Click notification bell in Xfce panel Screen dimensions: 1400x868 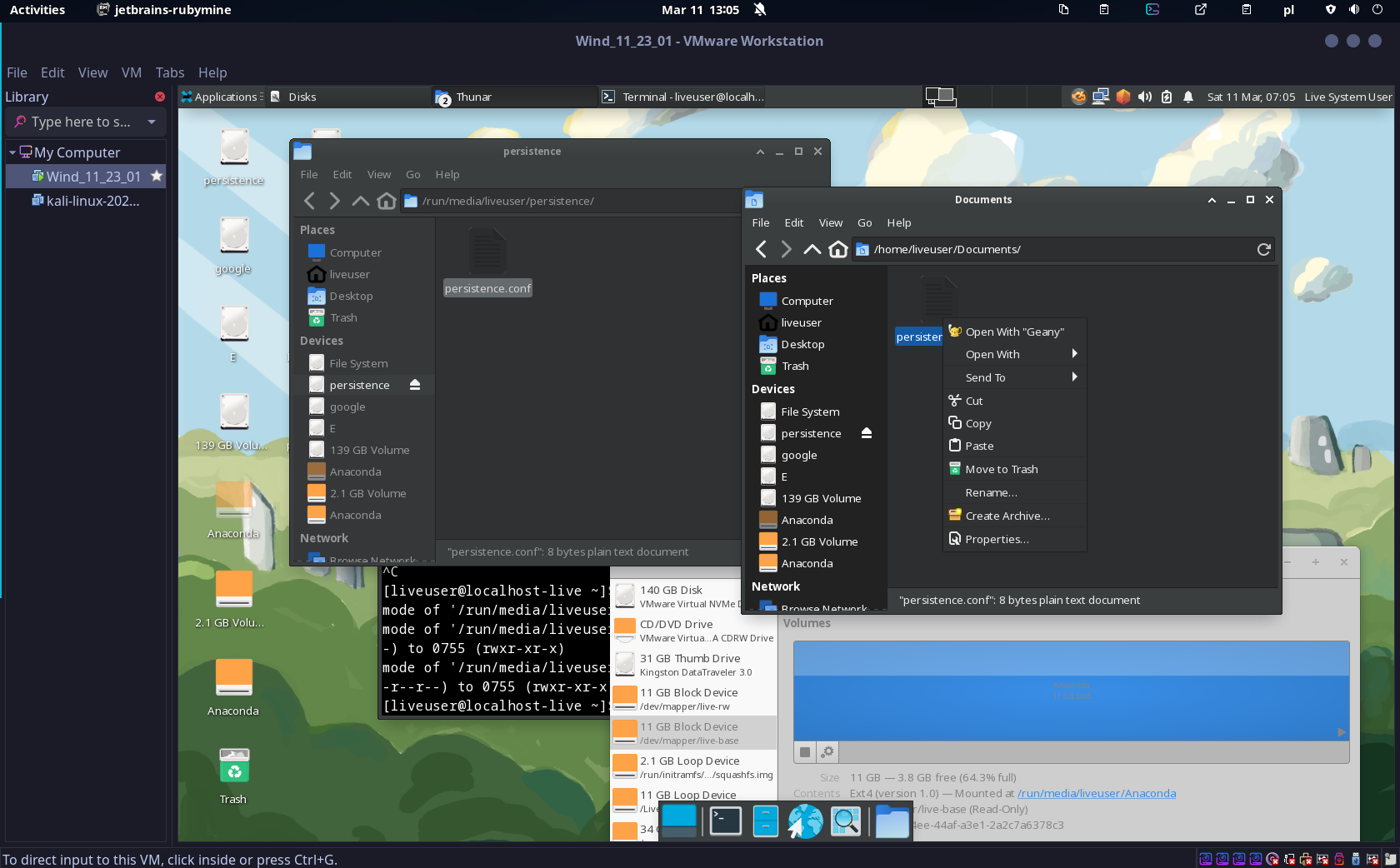click(1188, 97)
